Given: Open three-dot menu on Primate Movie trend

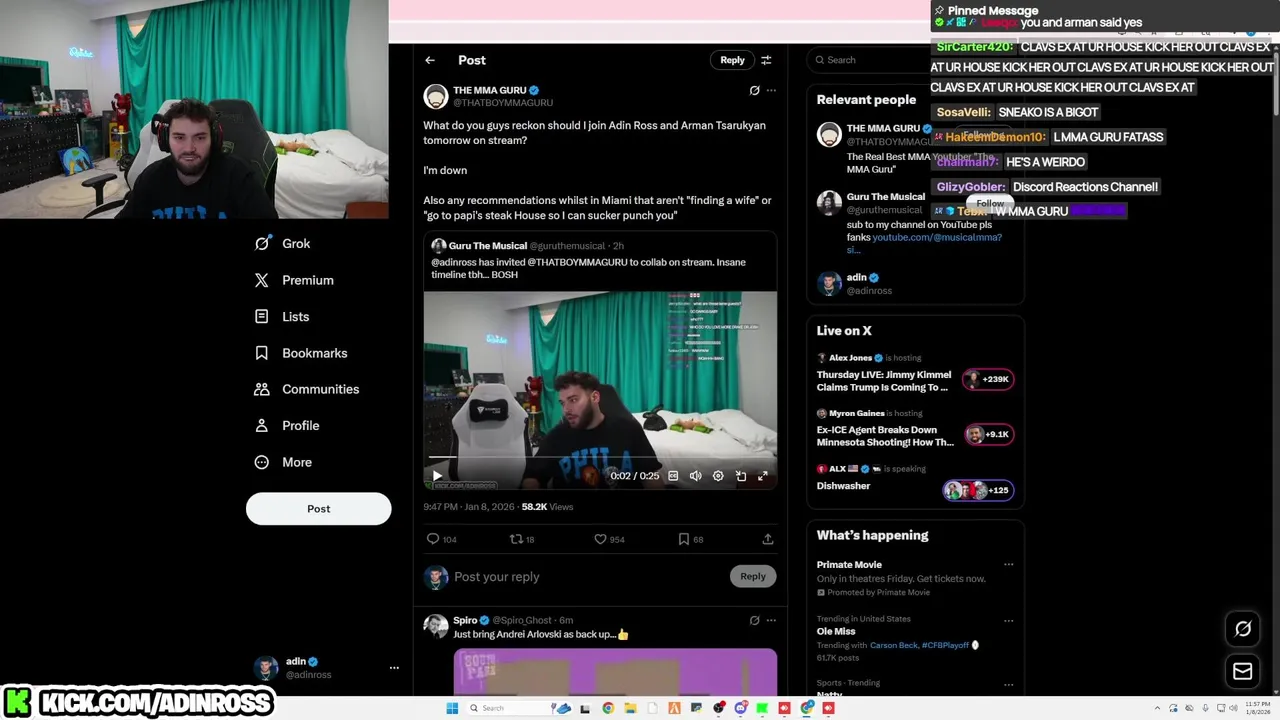Looking at the screenshot, I should [1008, 565].
